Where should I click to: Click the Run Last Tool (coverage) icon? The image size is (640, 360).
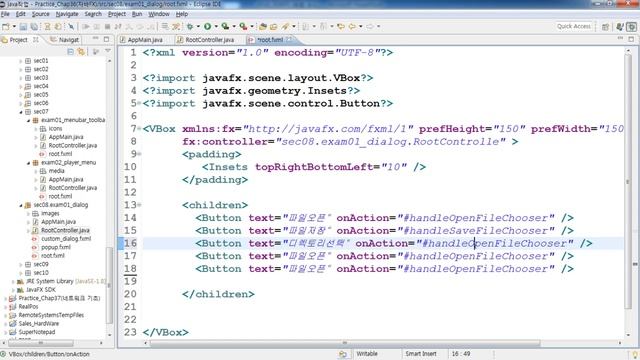(225, 27)
